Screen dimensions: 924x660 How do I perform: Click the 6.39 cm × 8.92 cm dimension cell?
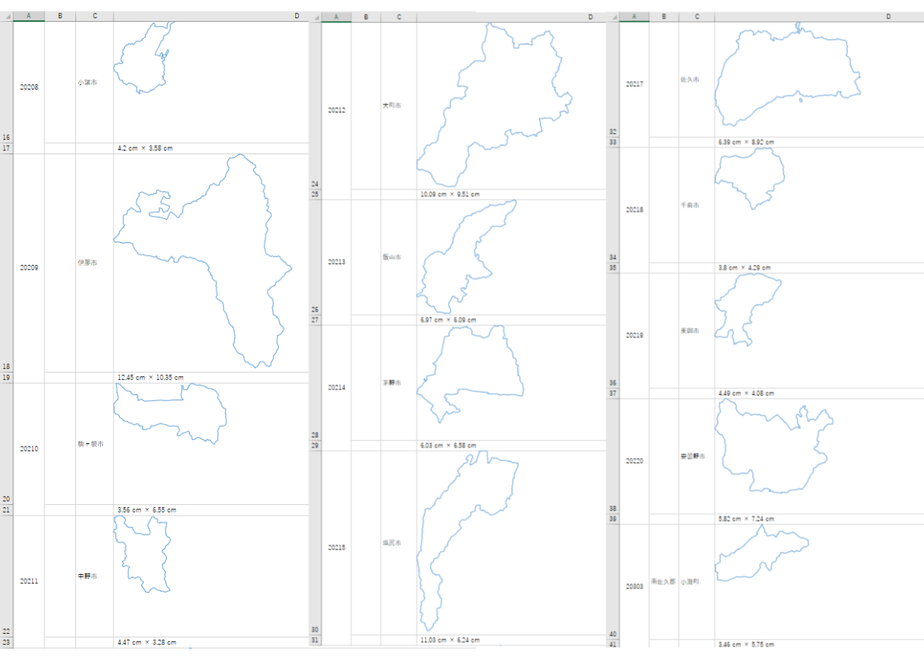(819, 142)
